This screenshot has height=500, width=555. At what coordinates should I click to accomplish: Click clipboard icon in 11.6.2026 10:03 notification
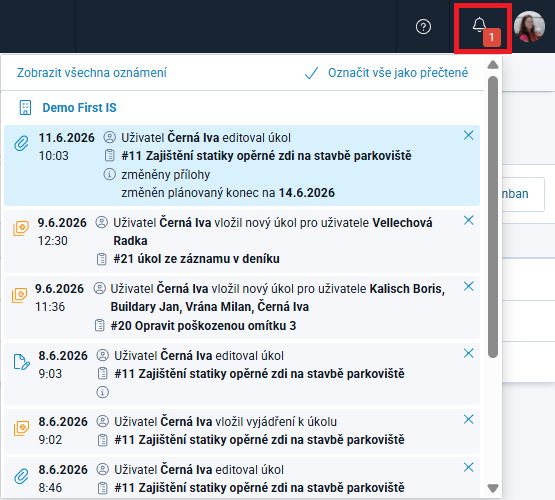click(x=110, y=155)
